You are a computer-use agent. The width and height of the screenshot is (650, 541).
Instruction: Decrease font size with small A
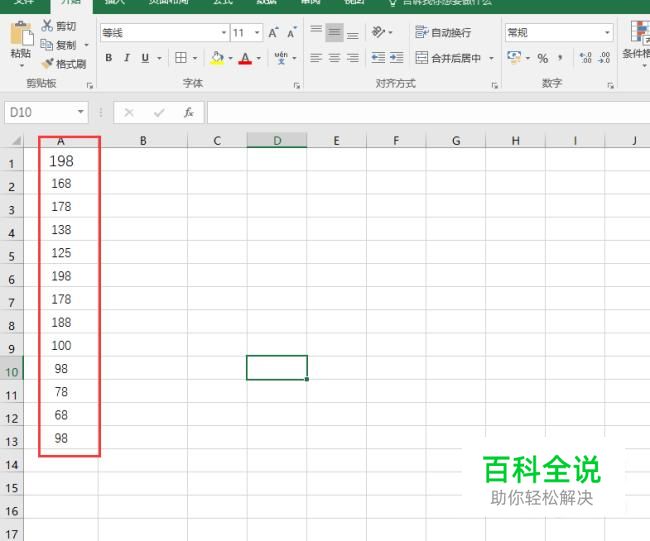coord(292,33)
